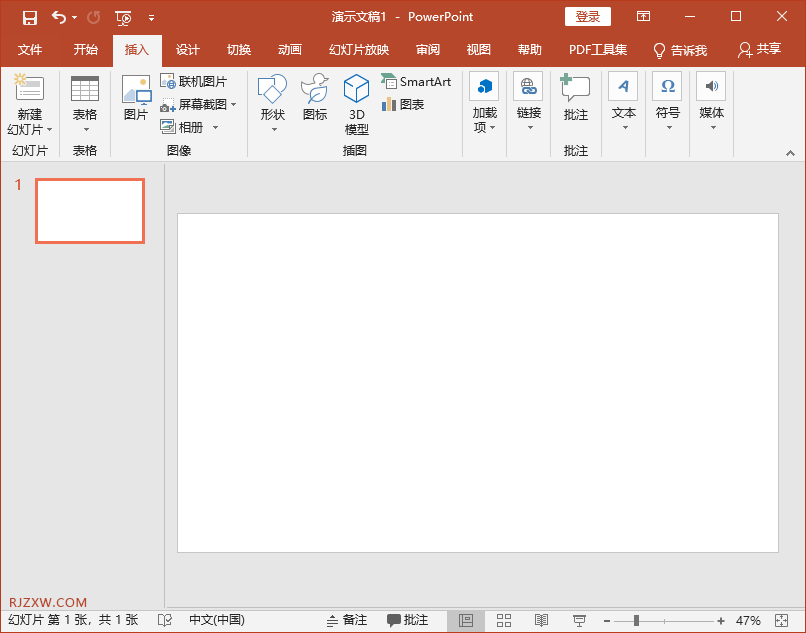Screen dimensions: 806x633
Task: Switch to slide sorter view
Action: pos(504,621)
